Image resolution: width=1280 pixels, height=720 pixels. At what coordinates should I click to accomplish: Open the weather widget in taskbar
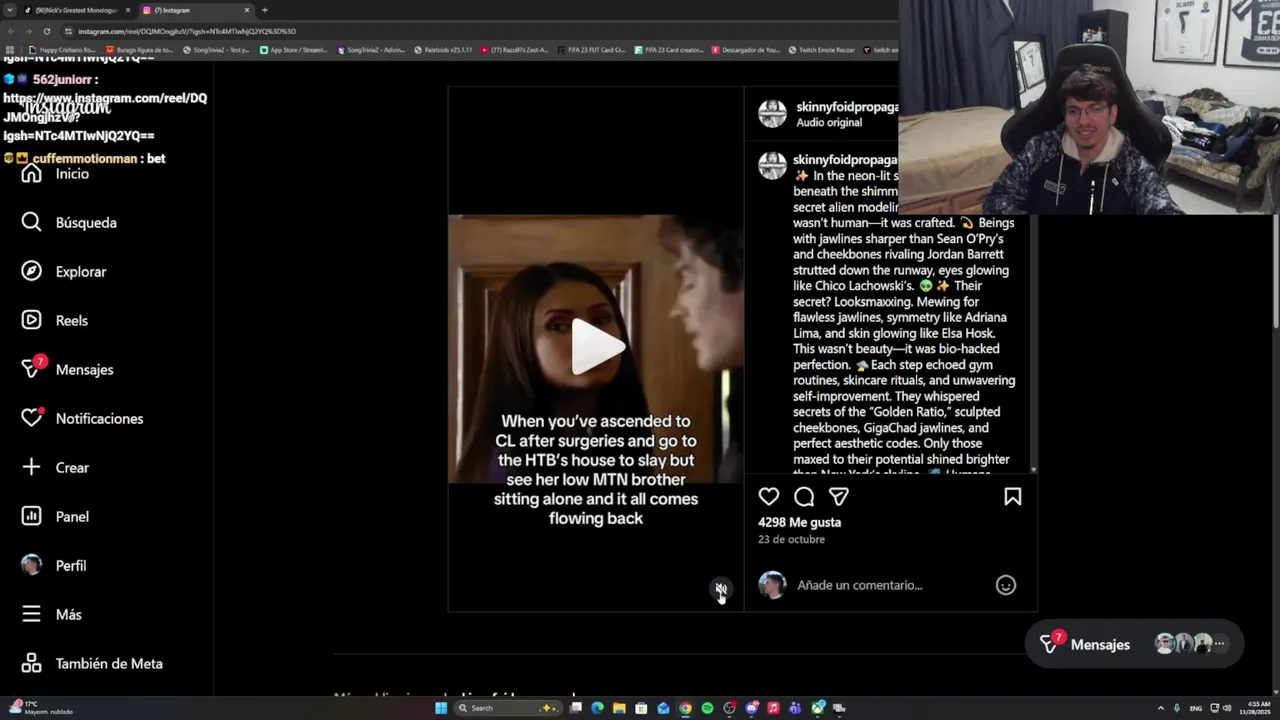tap(40, 708)
